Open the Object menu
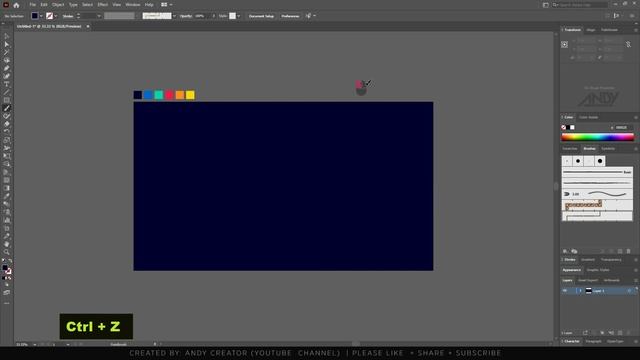This screenshot has width=640, height=360. coord(58,4)
